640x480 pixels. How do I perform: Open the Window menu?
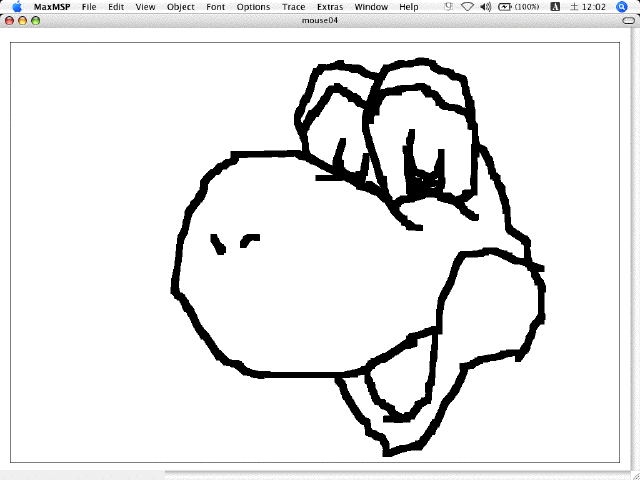pos(371,7)
